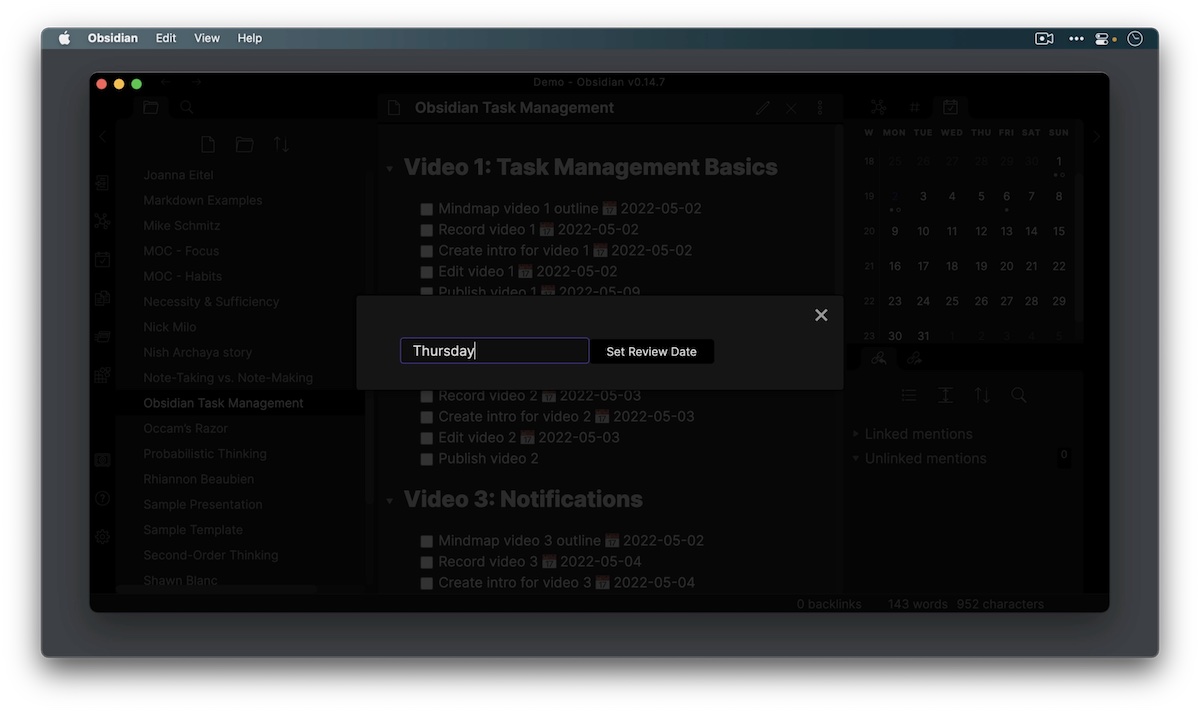The width and height of the screenshot is (1200, 712).
Task: Open the outgoing links tab
Action: click(x=914, y=358)
